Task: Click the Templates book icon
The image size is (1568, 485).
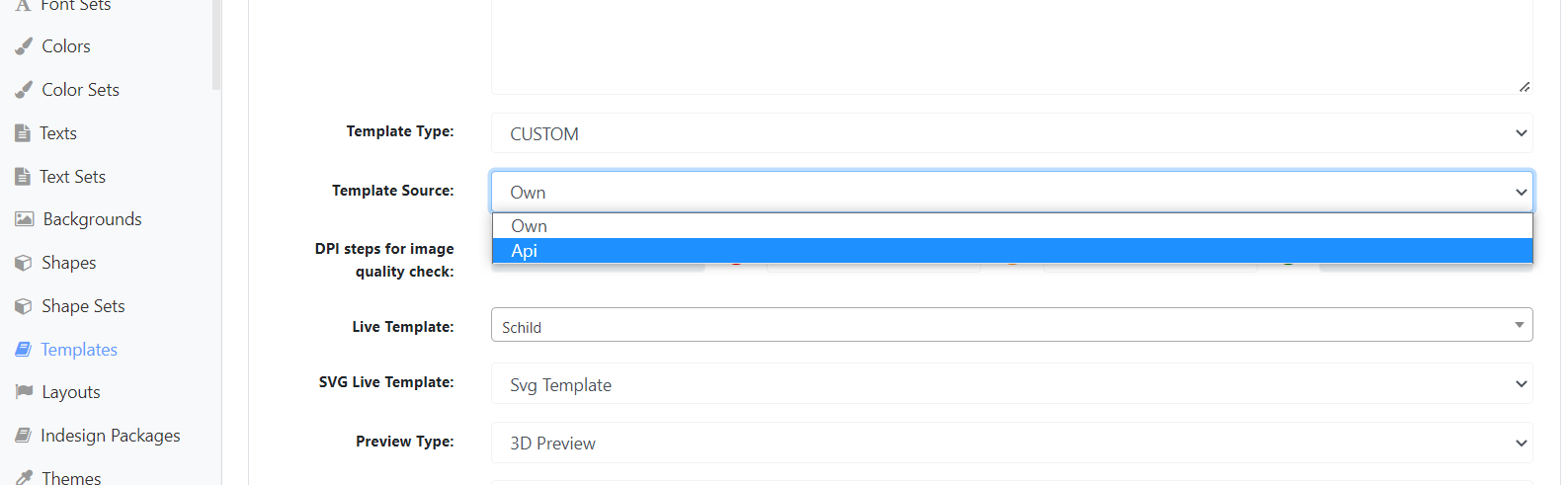Action: pos(23,350)
